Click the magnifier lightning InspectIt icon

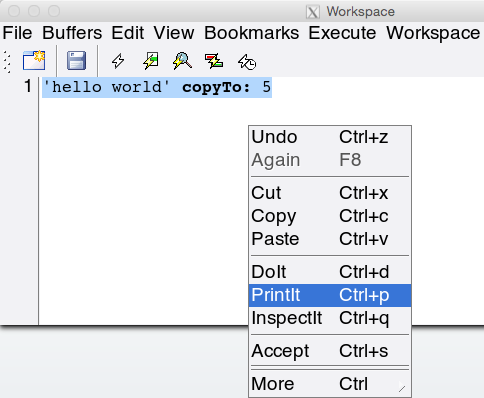(182, 61)
